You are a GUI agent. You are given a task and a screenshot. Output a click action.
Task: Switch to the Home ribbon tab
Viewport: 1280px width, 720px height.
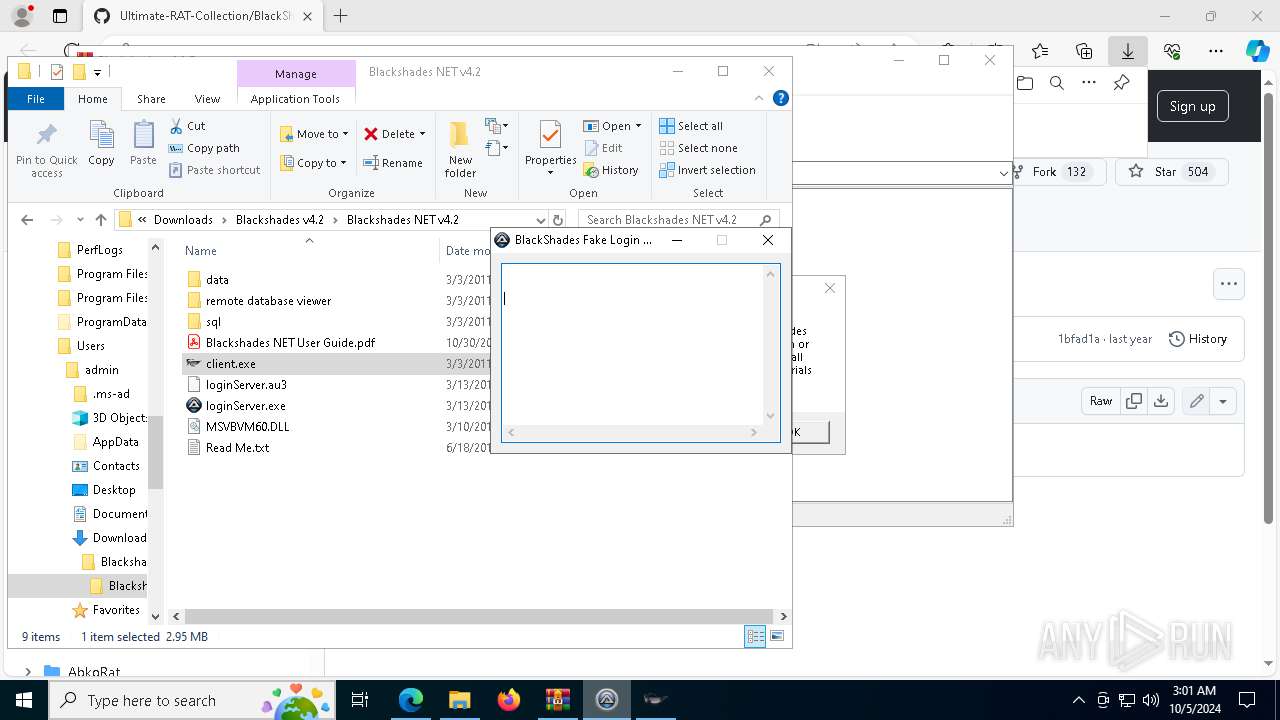tap(92, 99)
